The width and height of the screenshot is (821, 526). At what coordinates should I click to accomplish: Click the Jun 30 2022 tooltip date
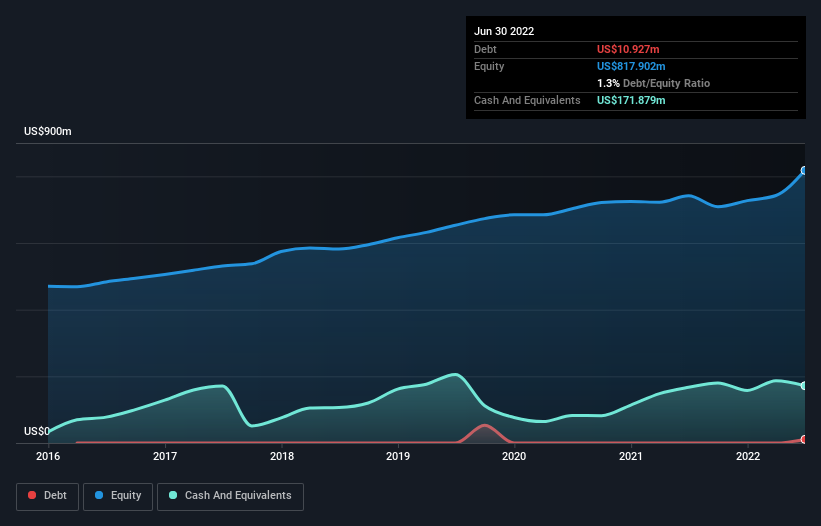click(x=504, y=31)
